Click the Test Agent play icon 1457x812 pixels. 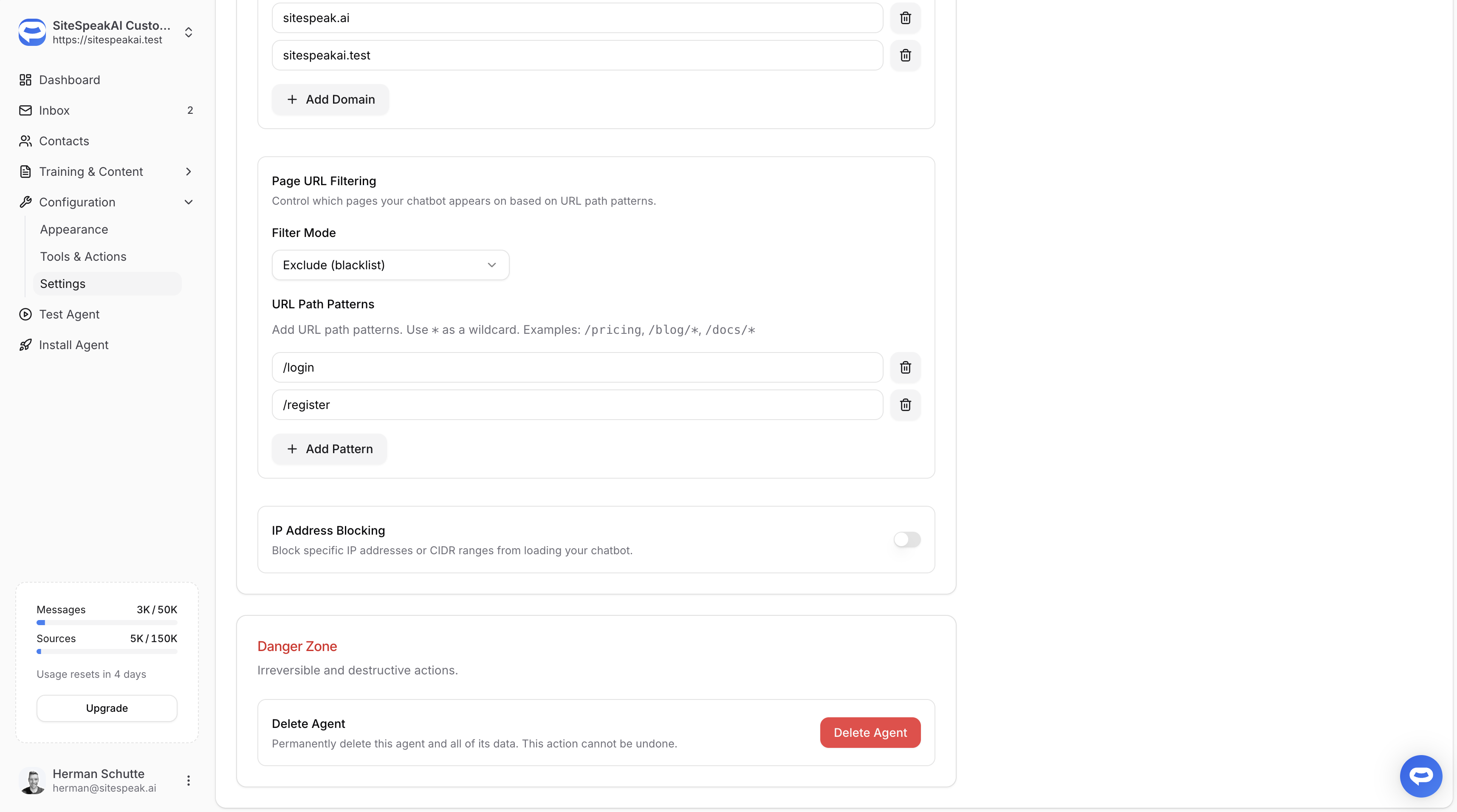click(25, 314)
